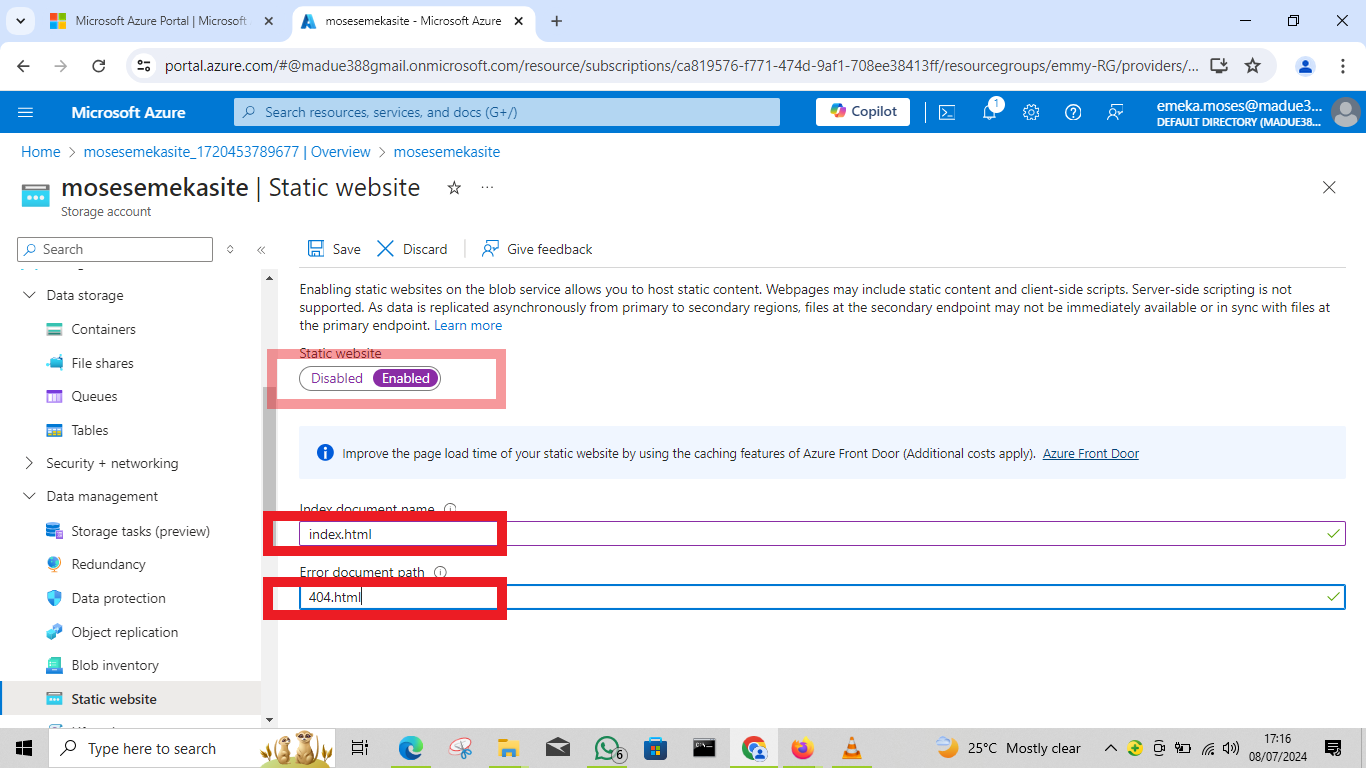
Task: Open Queues in the sidebar
Action: (x=94, y=396)
